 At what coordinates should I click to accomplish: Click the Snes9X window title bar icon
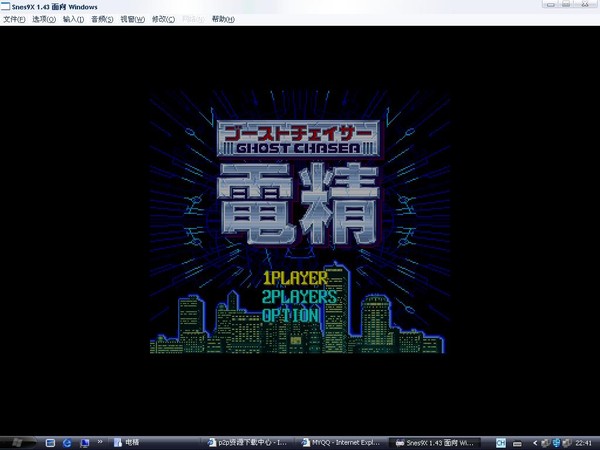click(x=5, y=6)
